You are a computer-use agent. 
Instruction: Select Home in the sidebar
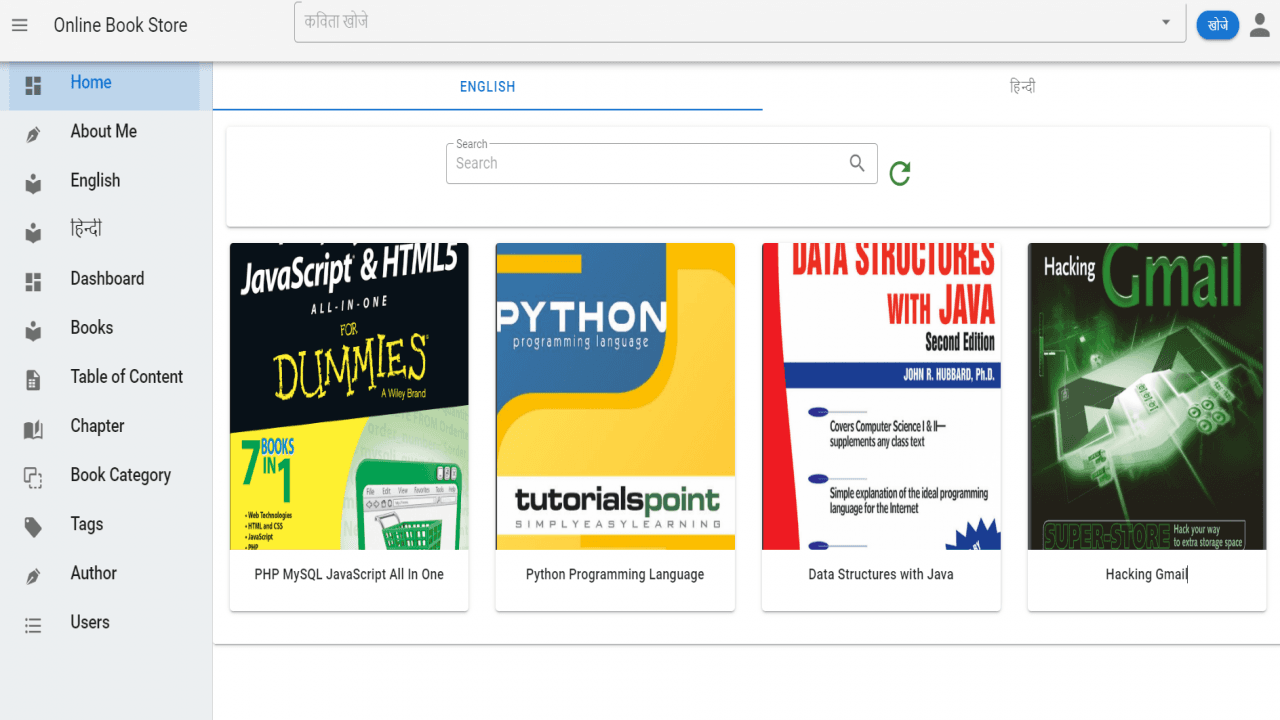pyautogui.click(x=105, y=86)
